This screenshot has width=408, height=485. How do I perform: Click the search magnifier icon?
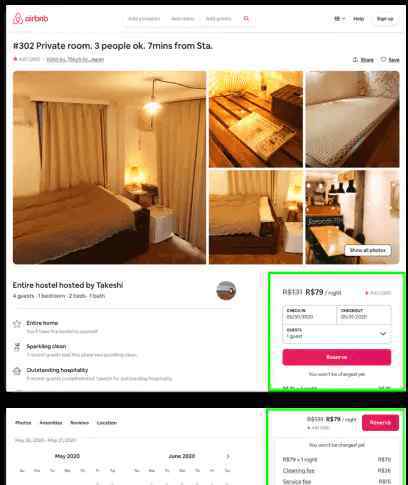tap(246, 19)
